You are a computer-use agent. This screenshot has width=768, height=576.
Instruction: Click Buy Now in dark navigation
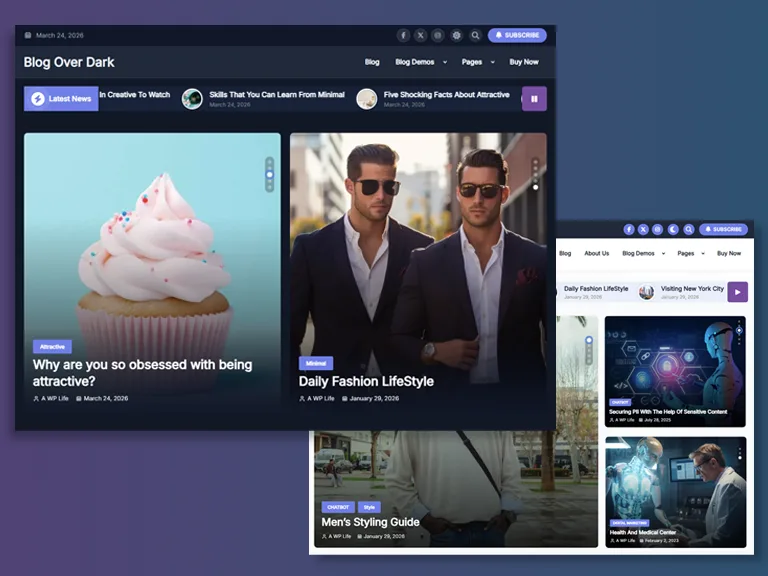pyautogui.click(x=524, y=62)
